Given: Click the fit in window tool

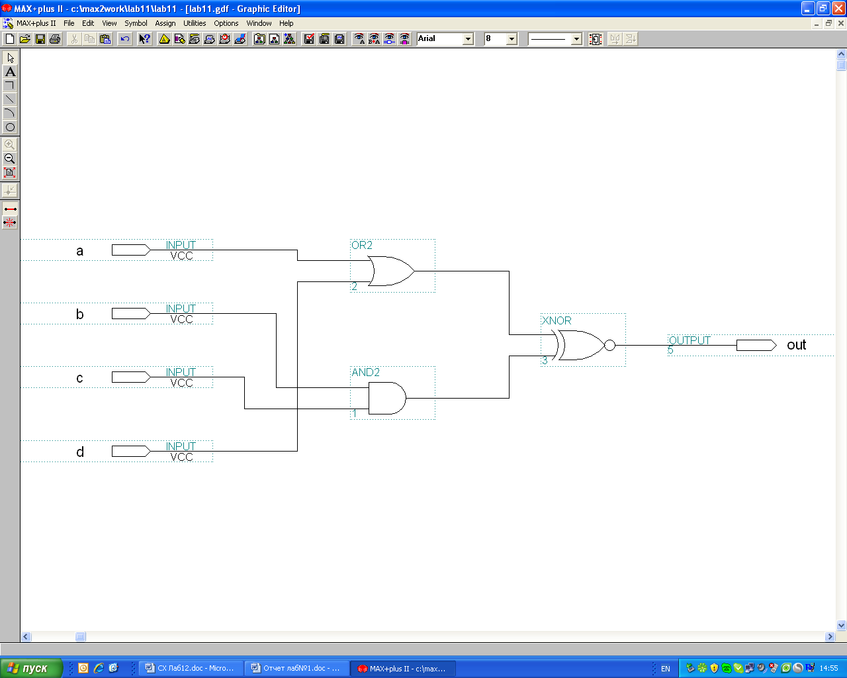Looking at the screenshot, I should (x=10, y=172).
